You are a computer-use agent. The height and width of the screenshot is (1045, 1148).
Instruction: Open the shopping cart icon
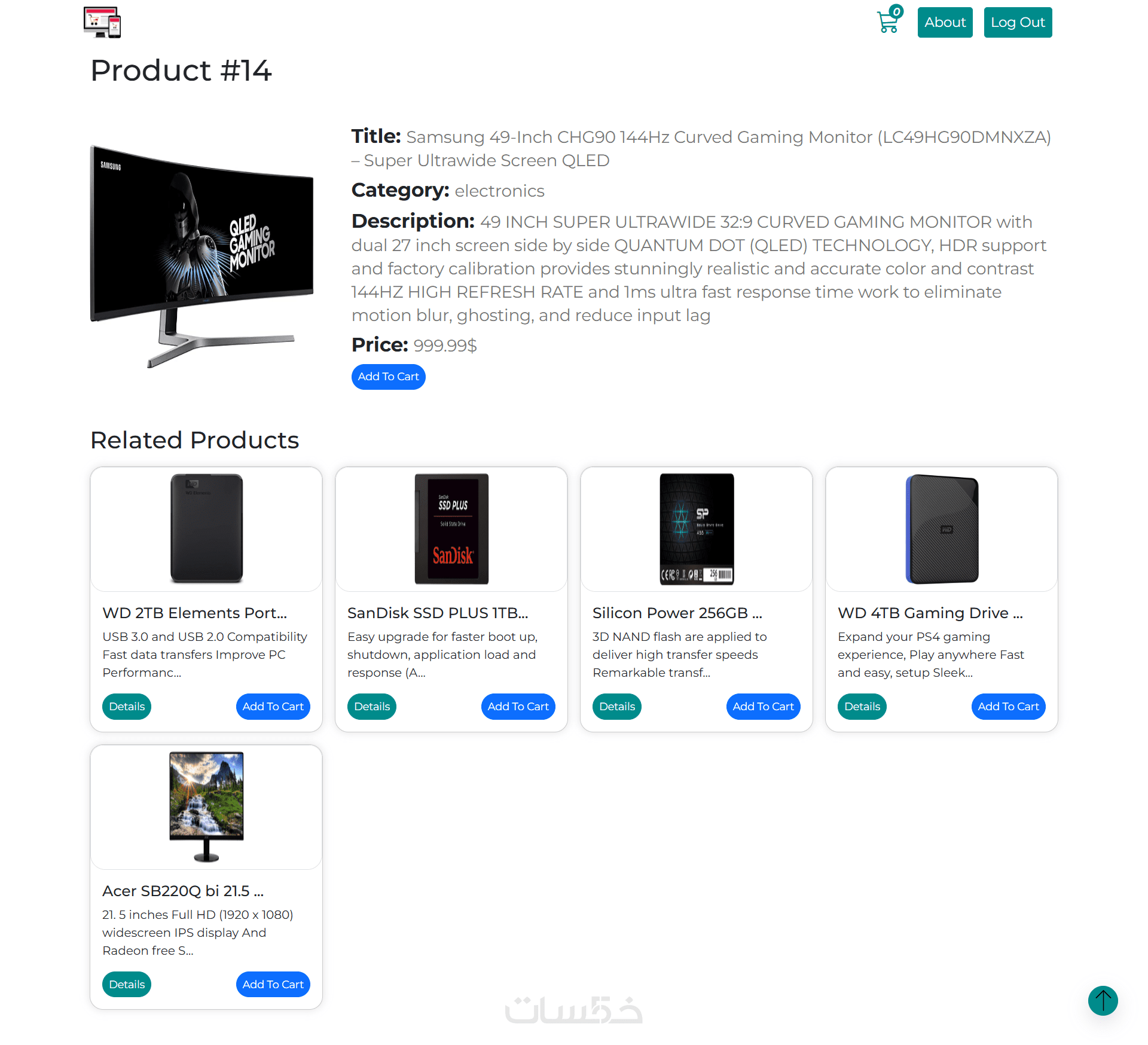(x=889, y=22)
